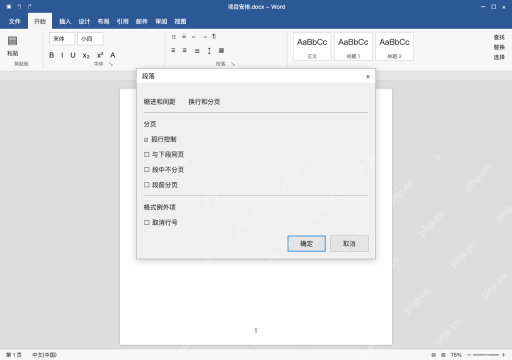Open the 设计 ribbon tab

[84, 21]
